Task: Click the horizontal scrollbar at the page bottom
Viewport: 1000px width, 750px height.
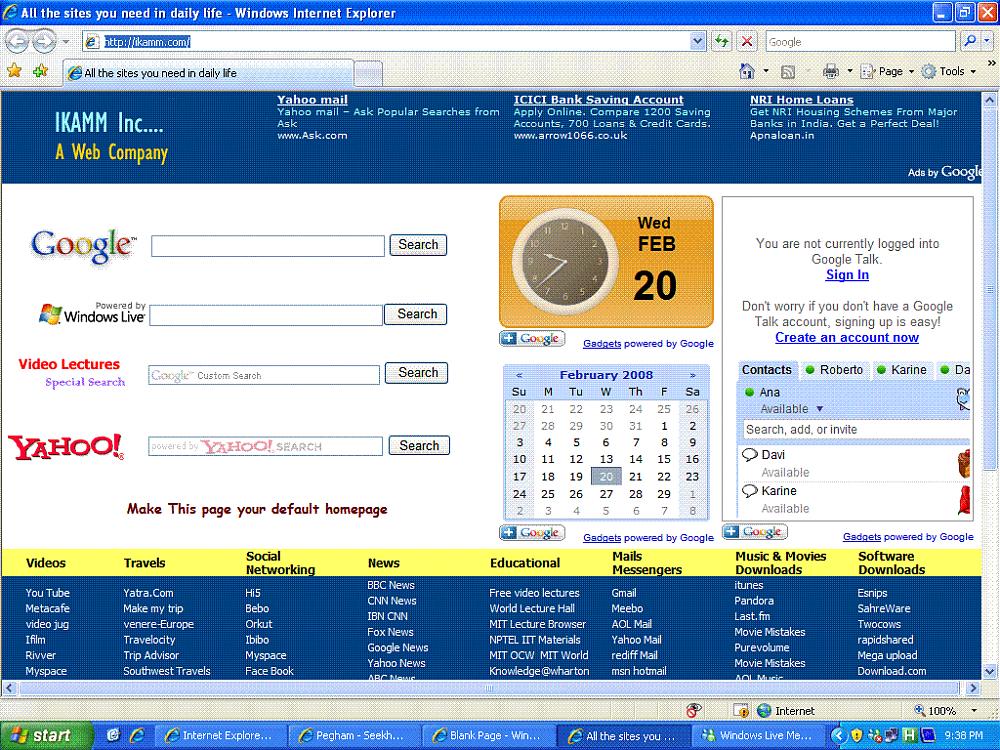Action: click(489, 688)
